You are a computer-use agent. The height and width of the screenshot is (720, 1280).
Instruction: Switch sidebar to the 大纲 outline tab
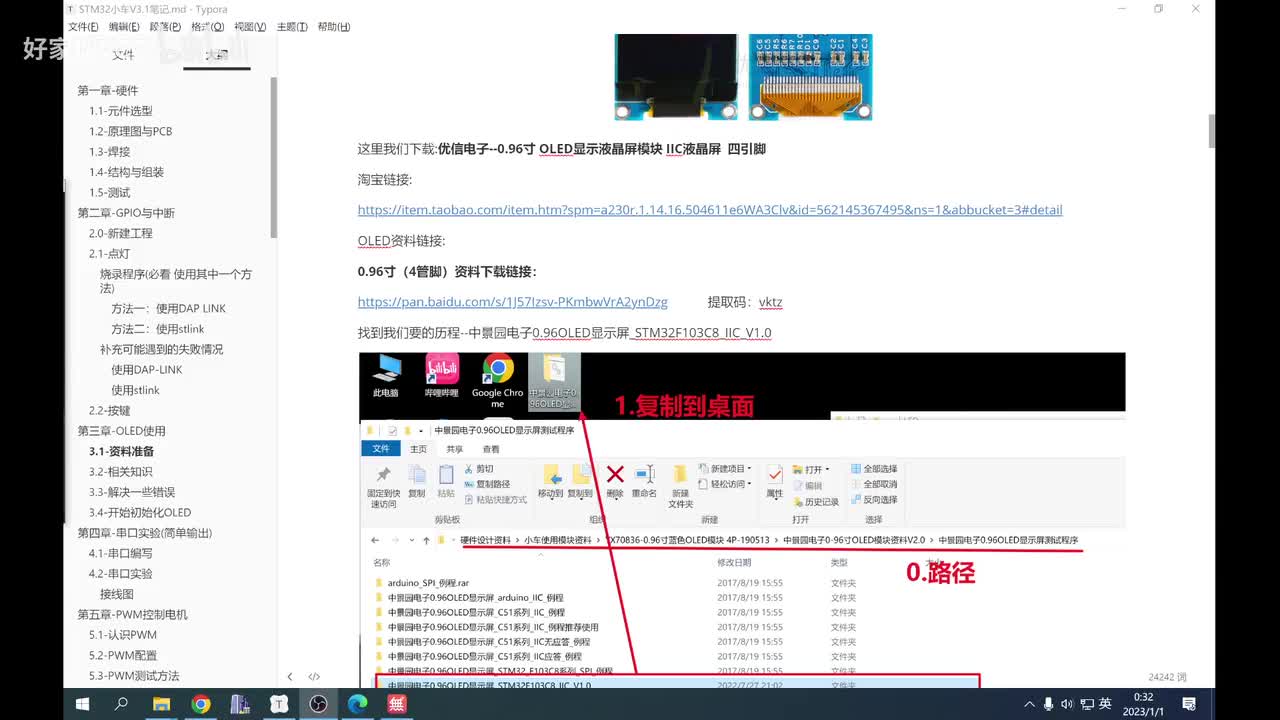pyautogui.click(x=216, y=55)
